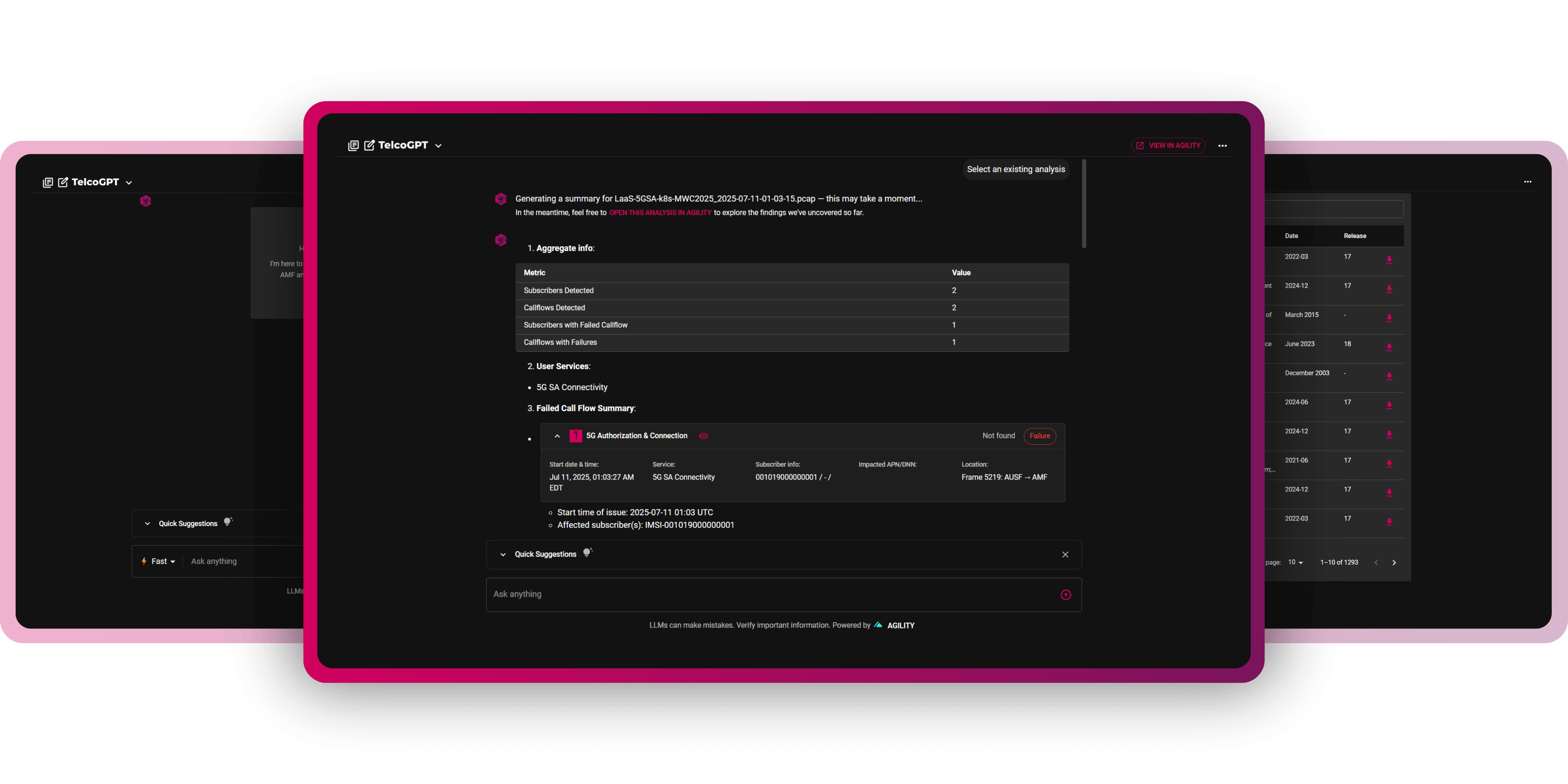
Task: Open the Fast mode dropdown in left window
Action: click(163, 561)
